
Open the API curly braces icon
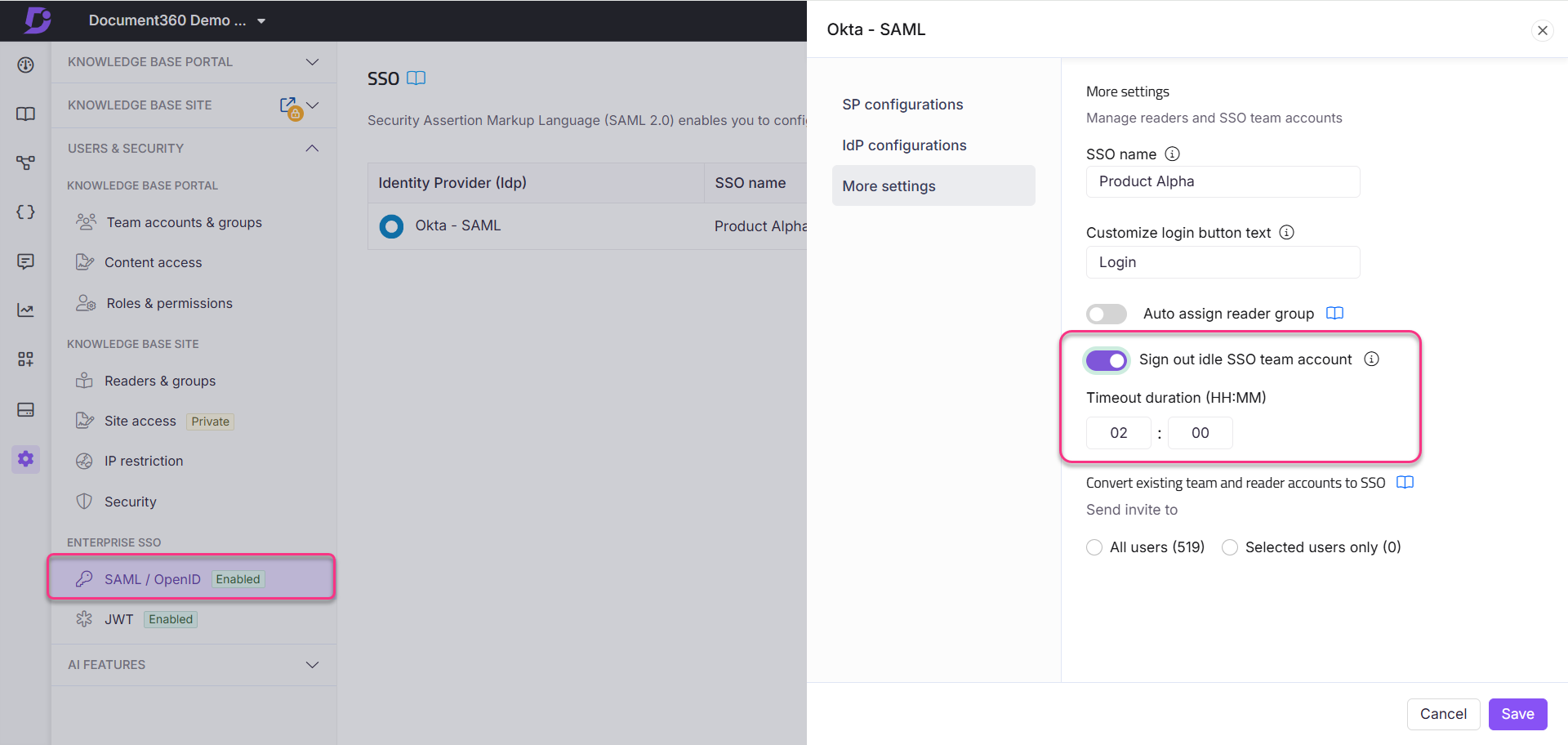(x=25, y=212)
